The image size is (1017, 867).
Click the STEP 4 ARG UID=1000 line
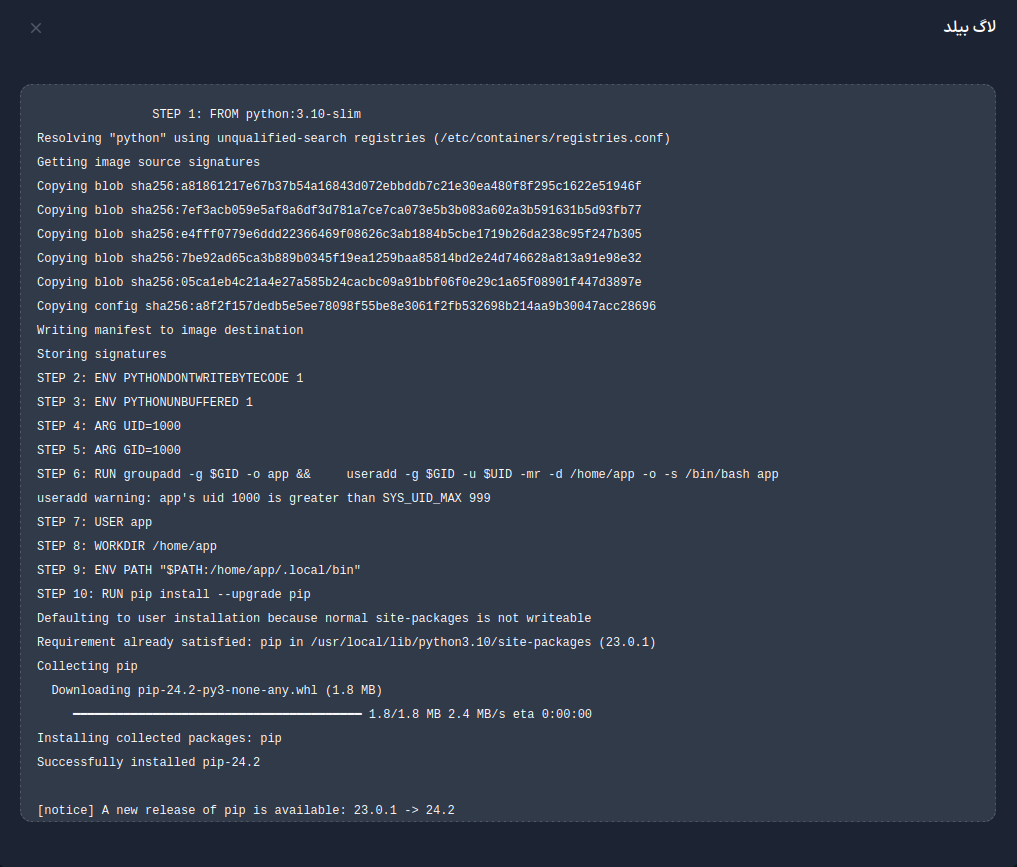pos(109,426)
